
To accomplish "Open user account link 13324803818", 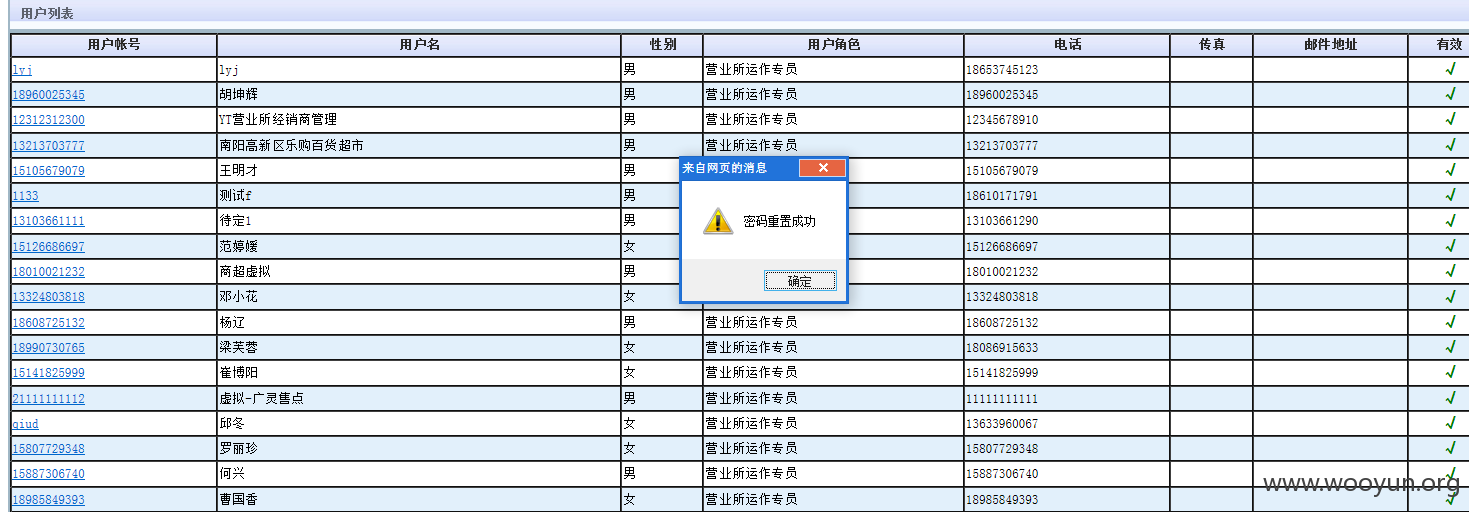I will 48,297.
